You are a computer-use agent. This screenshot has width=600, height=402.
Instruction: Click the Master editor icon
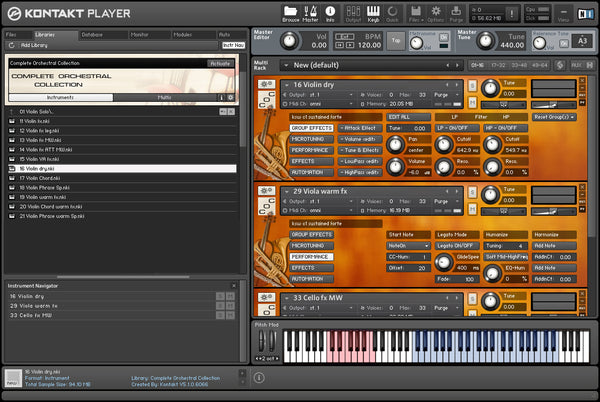click(310, 12)
